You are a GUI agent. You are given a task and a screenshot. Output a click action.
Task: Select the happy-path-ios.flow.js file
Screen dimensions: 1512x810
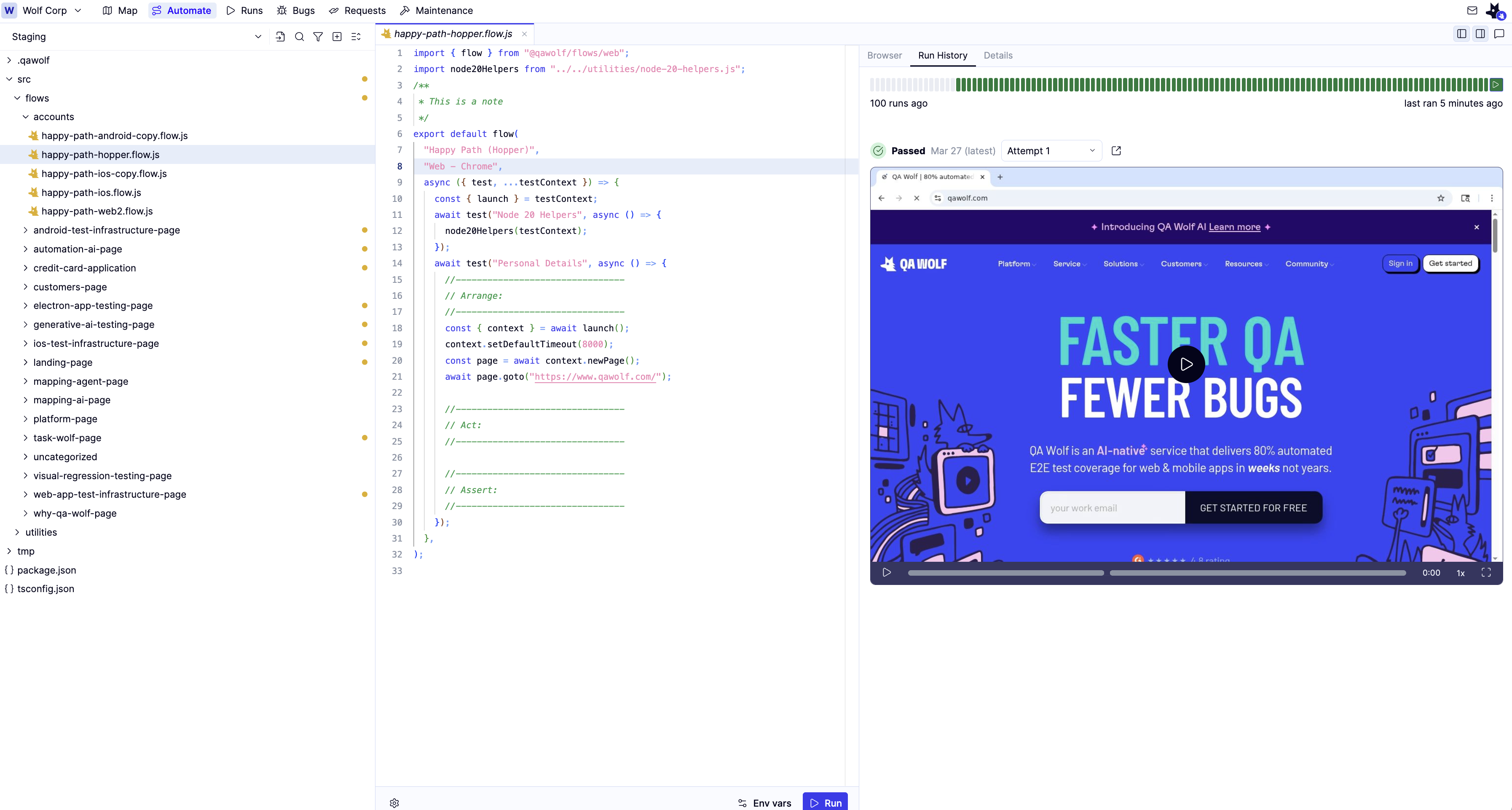coord(91,192)
